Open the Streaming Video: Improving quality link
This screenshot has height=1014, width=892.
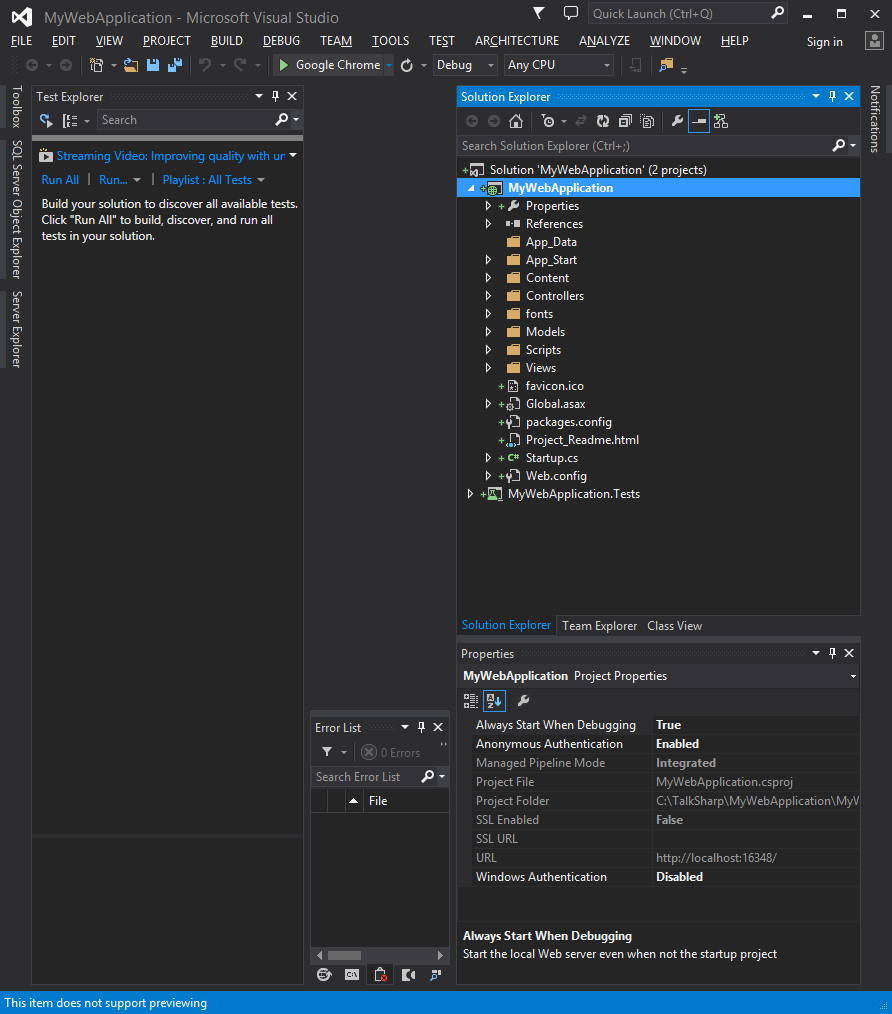coord(171,156)
